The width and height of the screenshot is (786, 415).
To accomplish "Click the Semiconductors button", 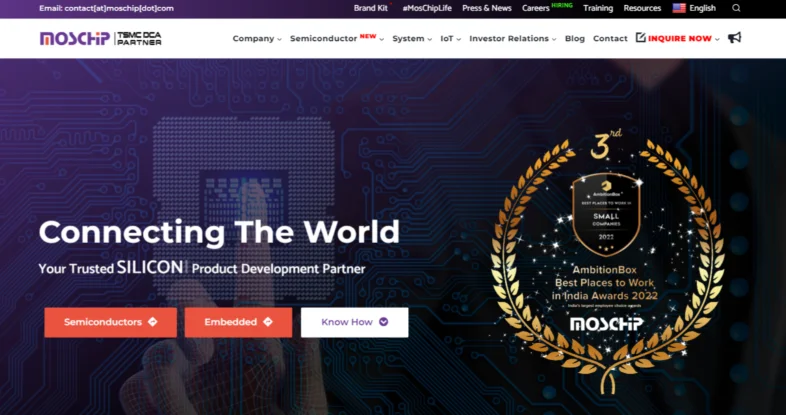I will (x=110, y=322).
